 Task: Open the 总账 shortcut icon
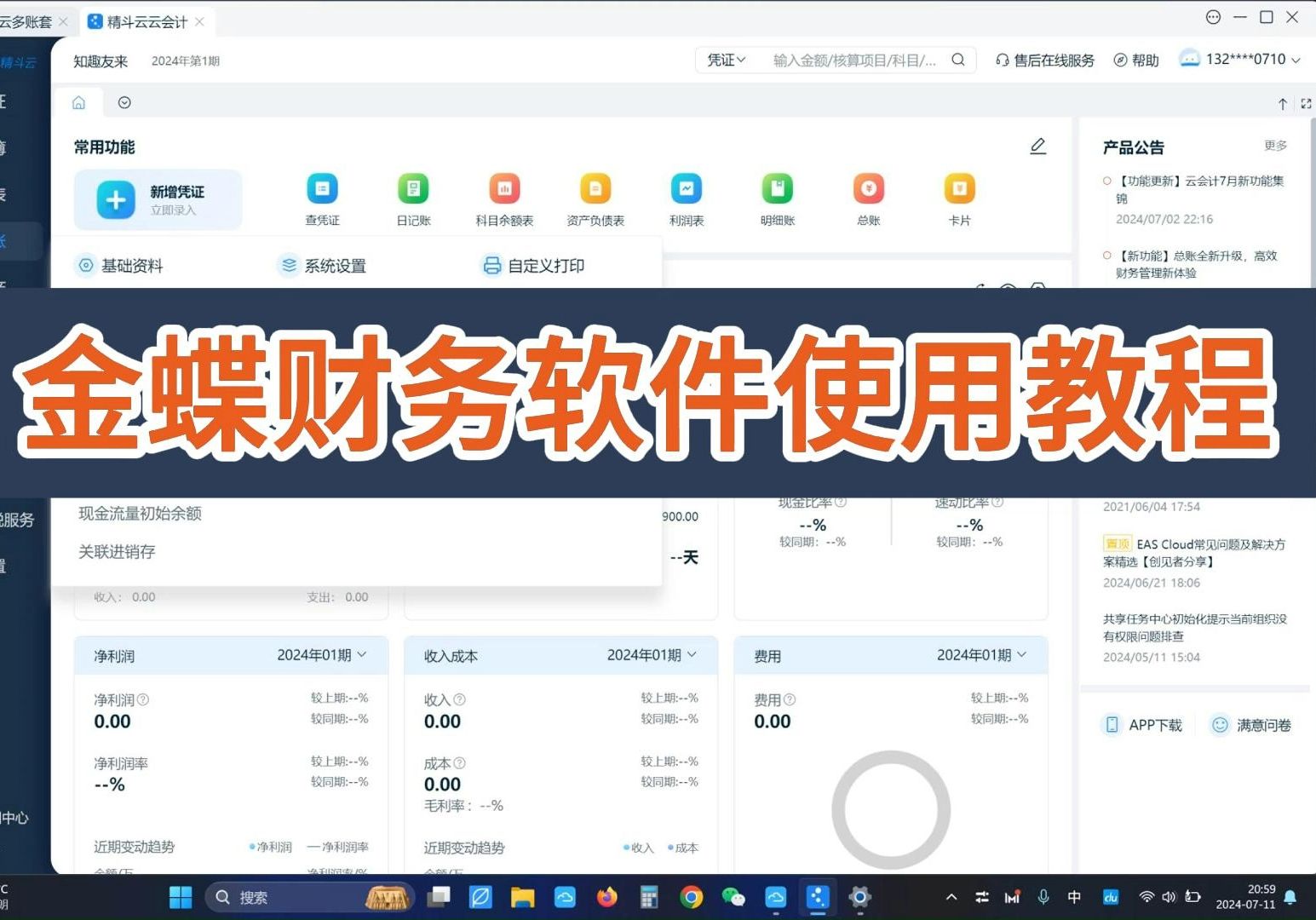(x=869, y=188)
